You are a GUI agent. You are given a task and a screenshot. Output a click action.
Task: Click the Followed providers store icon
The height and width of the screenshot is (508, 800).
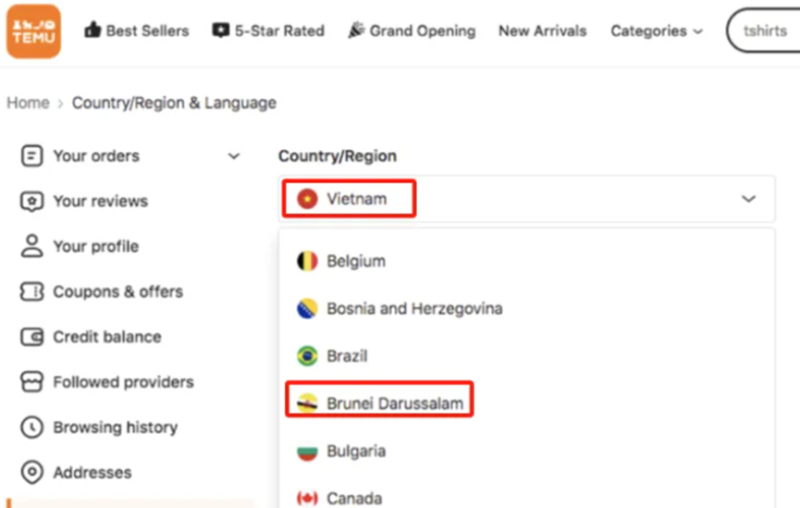[x=33, y=382]
